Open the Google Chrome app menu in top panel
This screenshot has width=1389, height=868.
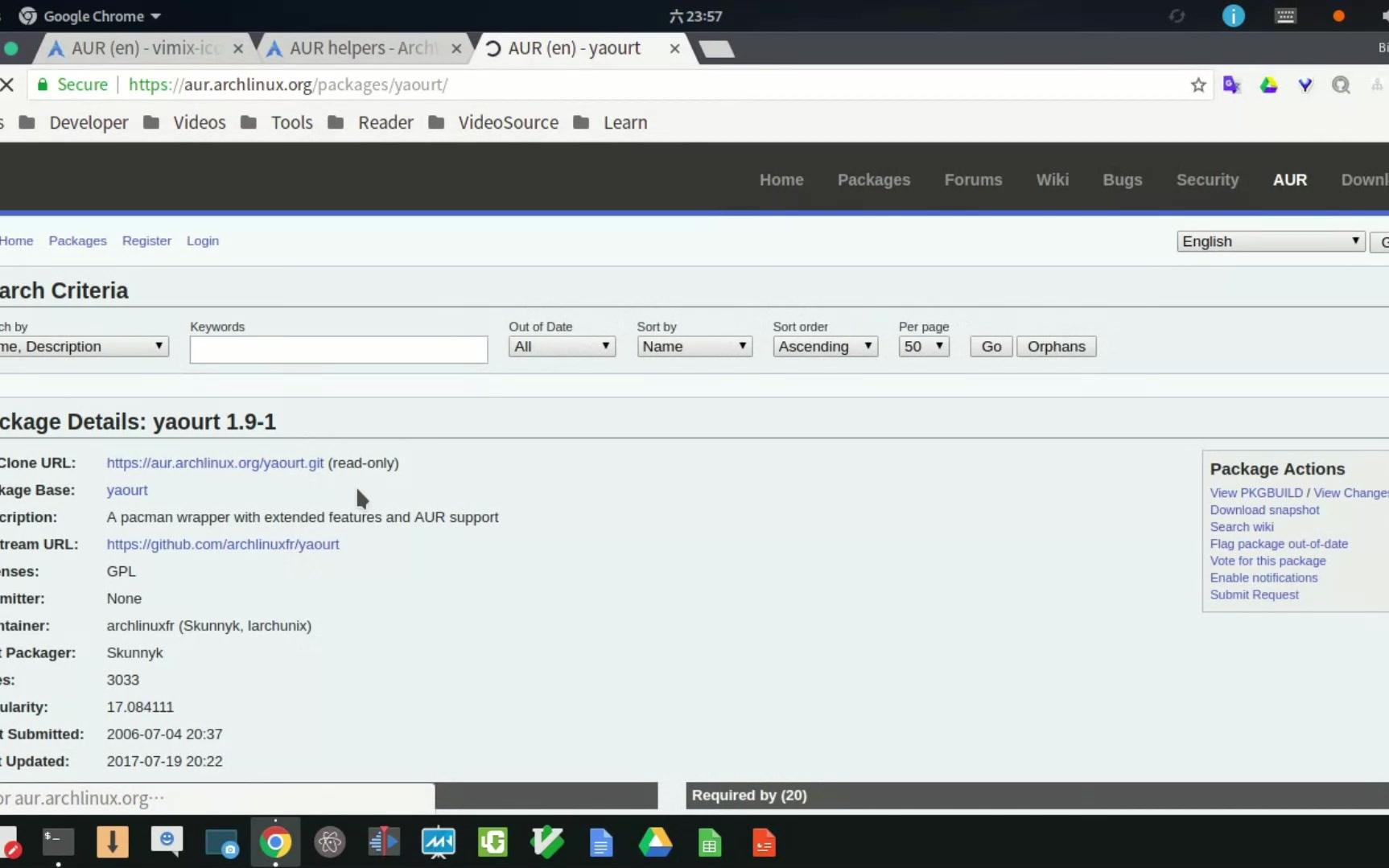click(90, 16)
